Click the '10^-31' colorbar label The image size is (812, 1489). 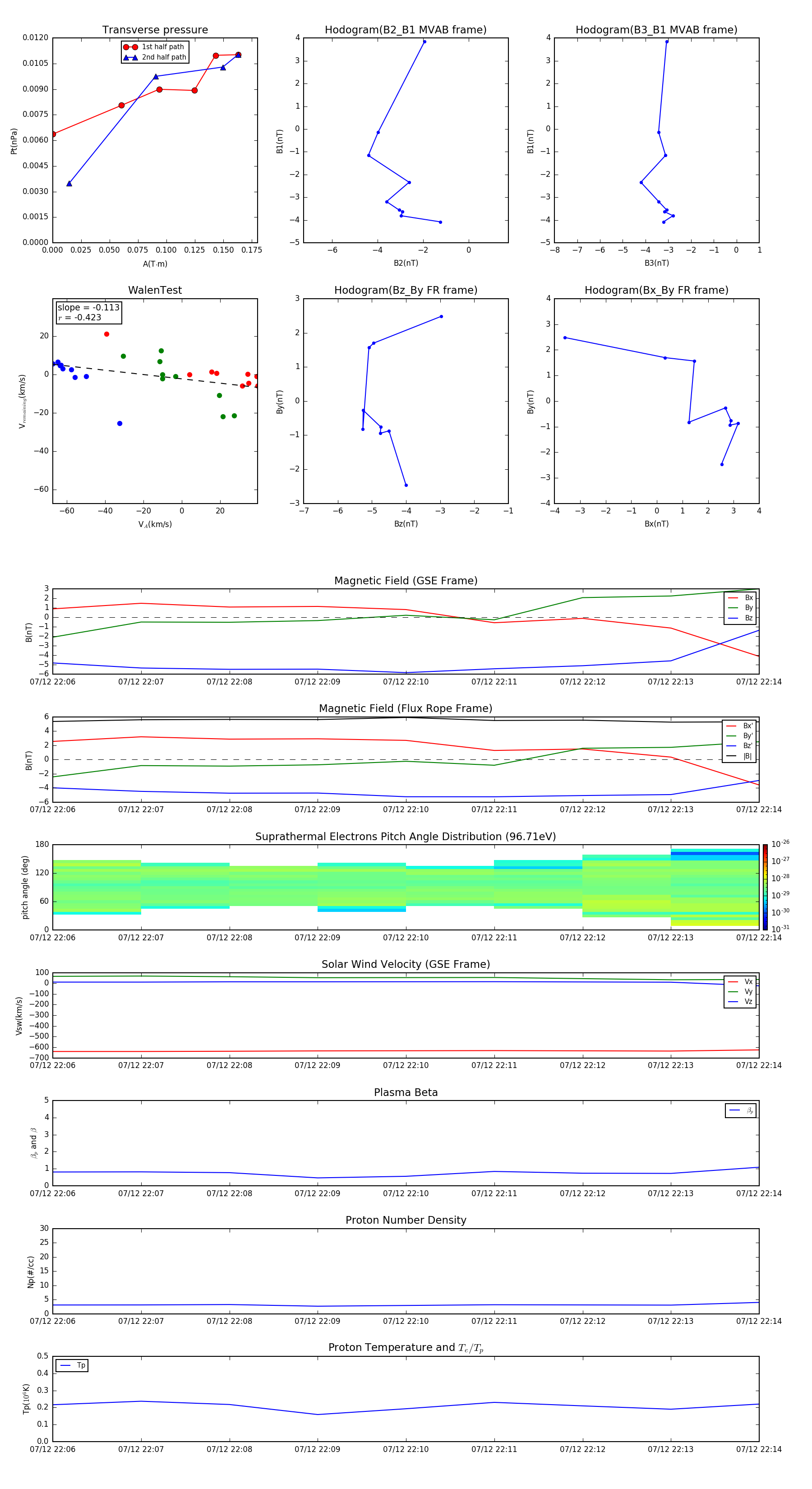coord(780,929)
